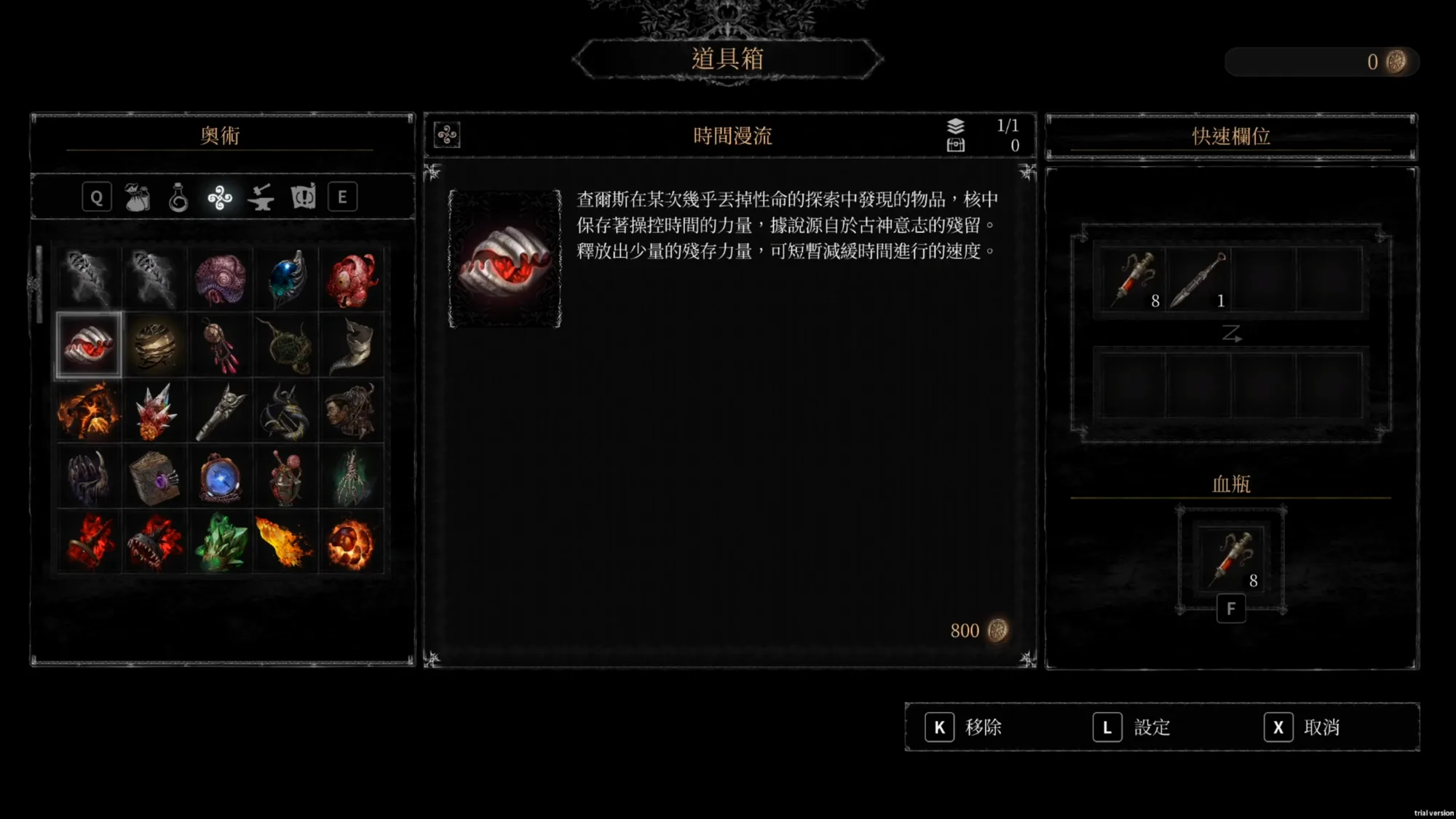Select the golden wrapped sphere arcana
The image size is (1456, 819).
tap(154, 345)
